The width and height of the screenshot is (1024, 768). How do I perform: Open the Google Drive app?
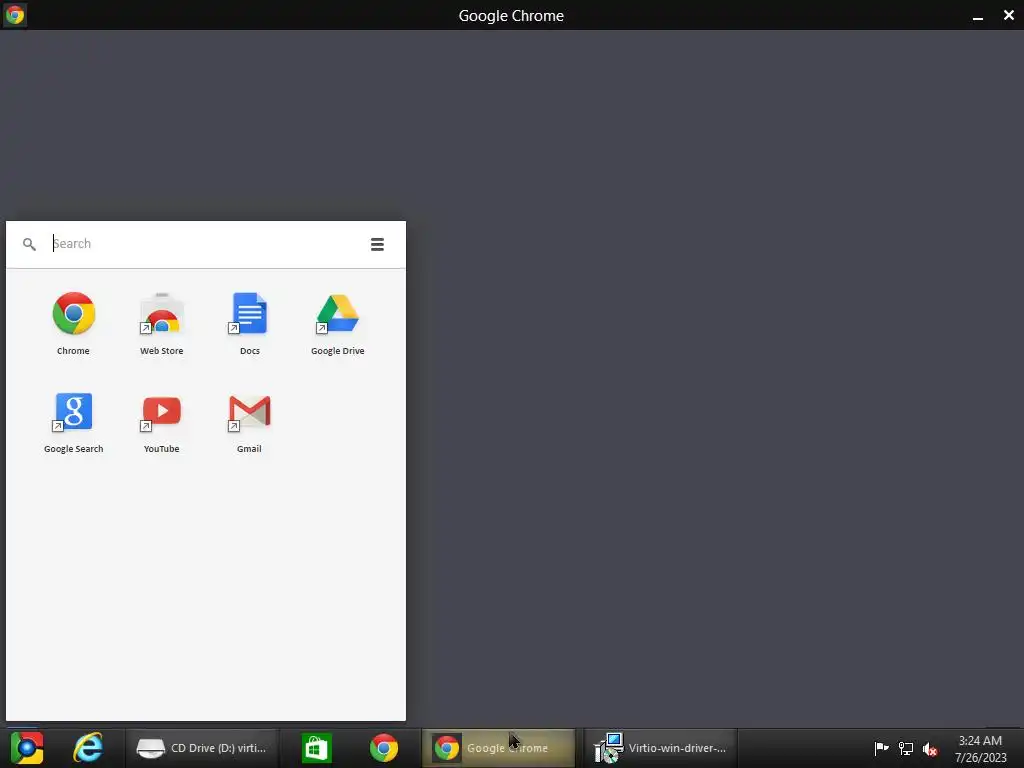tap(338, 323)
